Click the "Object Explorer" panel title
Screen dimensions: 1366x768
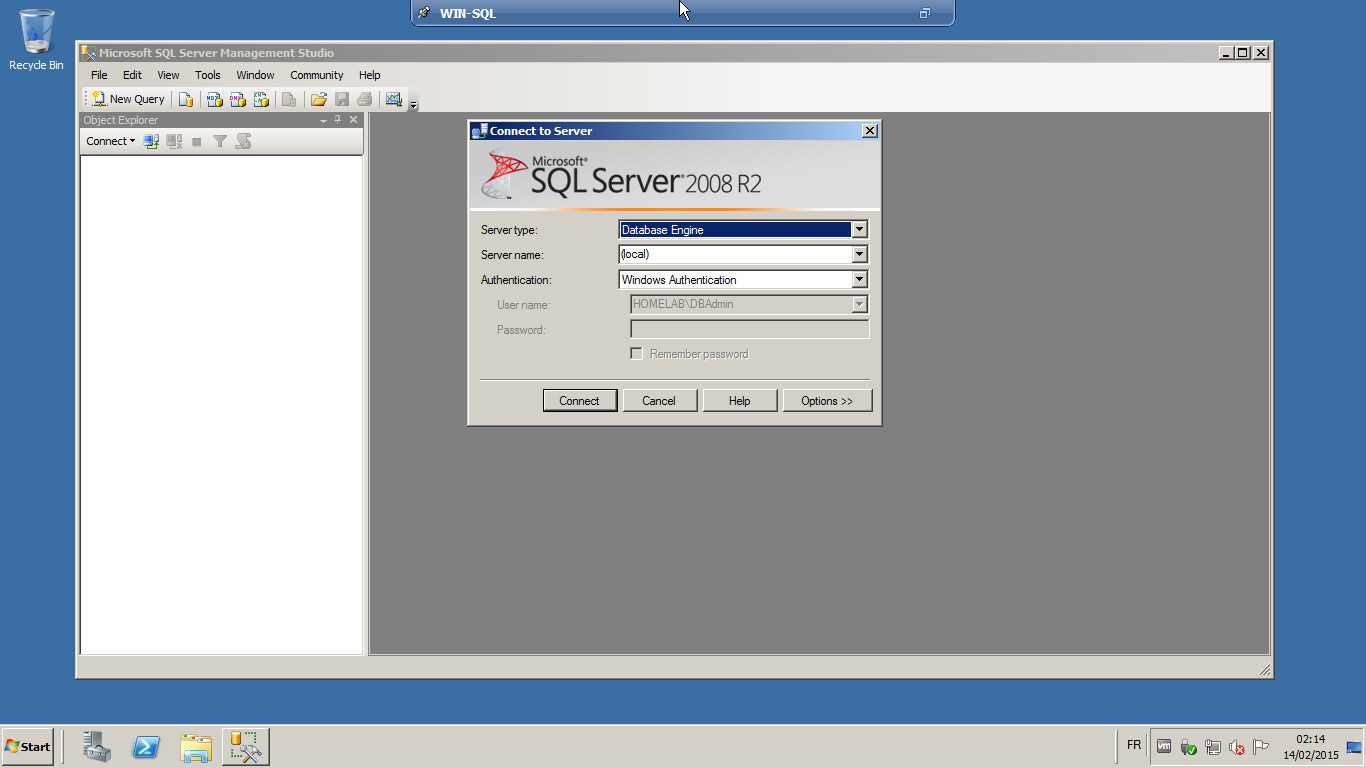click(121, 120)
